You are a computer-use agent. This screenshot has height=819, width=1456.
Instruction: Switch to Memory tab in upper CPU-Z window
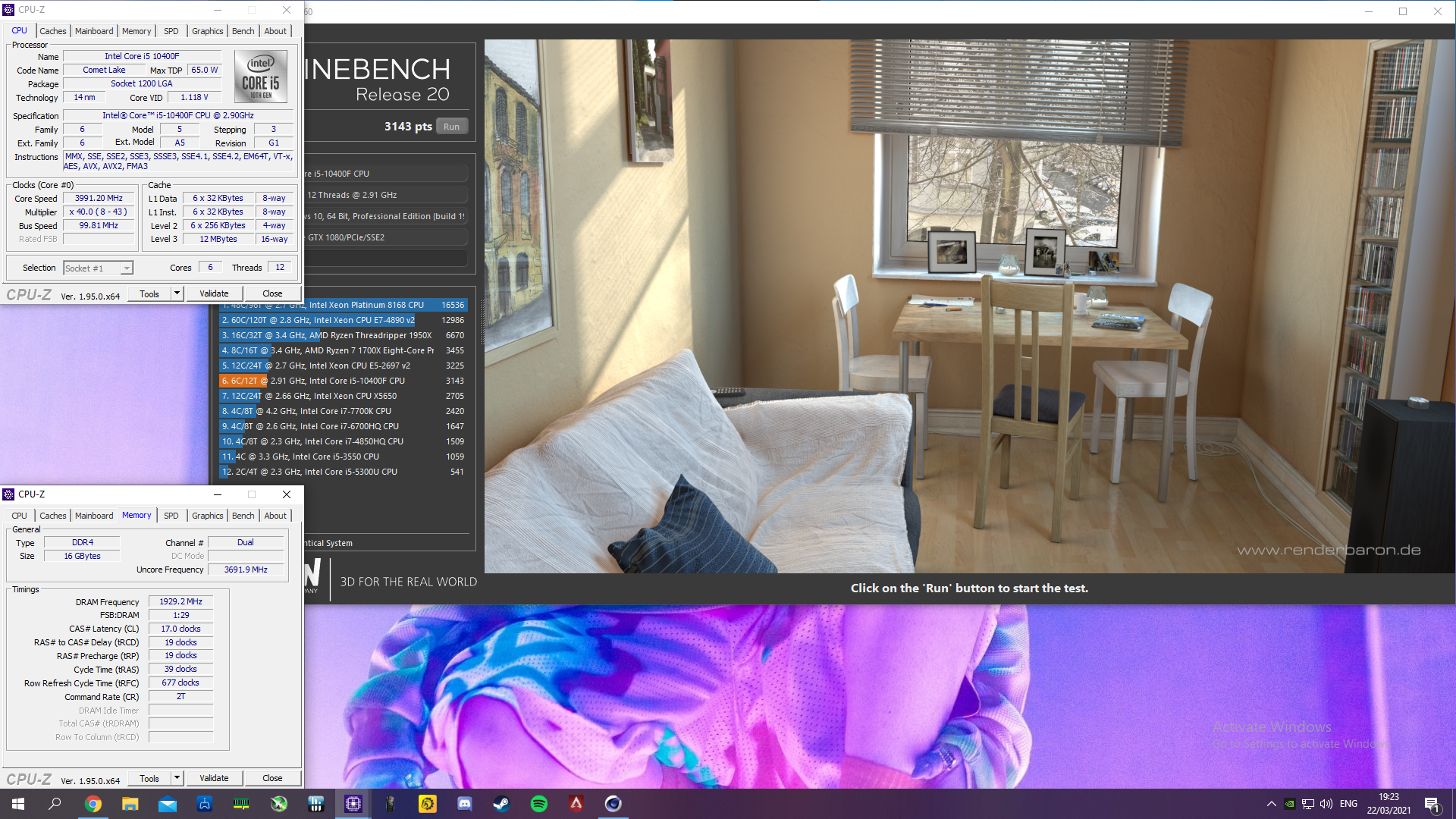(136, 31)
